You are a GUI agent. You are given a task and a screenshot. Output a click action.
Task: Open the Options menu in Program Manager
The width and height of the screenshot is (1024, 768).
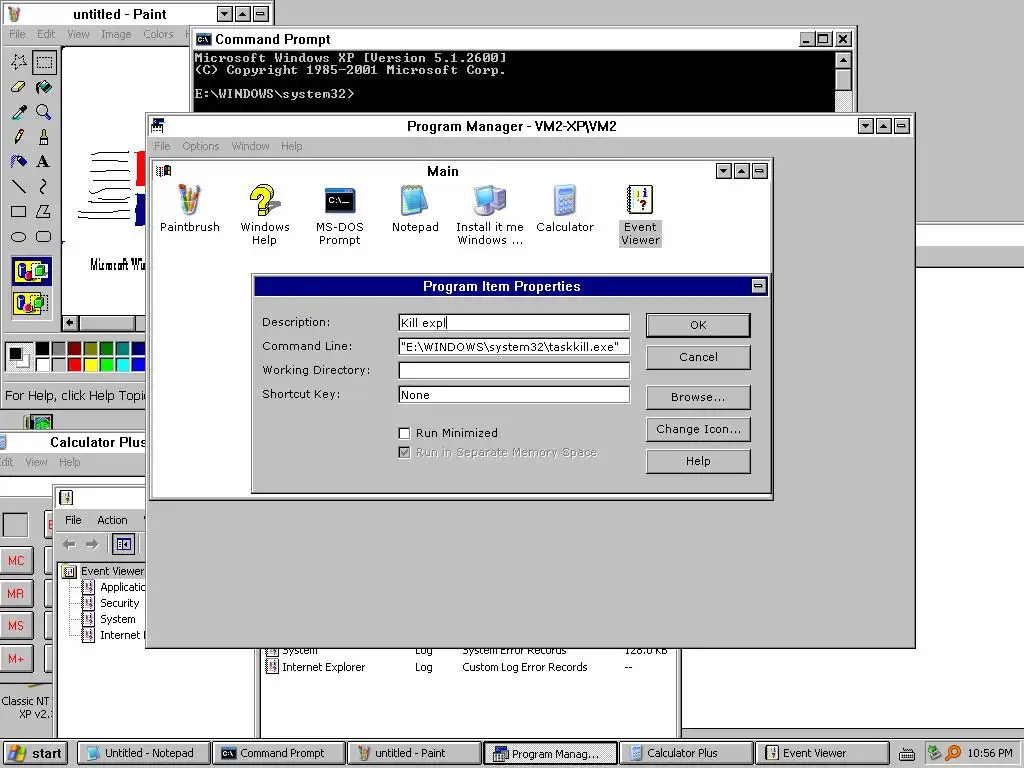(x=200, y=146)
